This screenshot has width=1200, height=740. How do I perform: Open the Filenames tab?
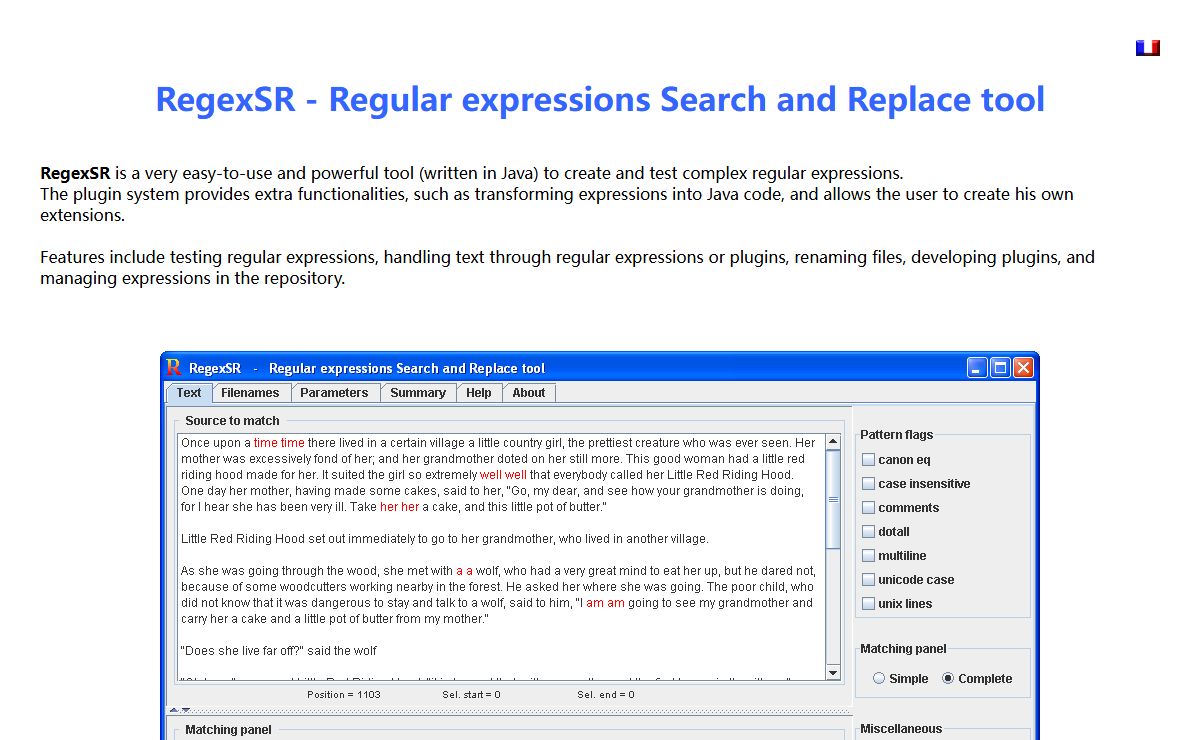click(x=250, y=393)
